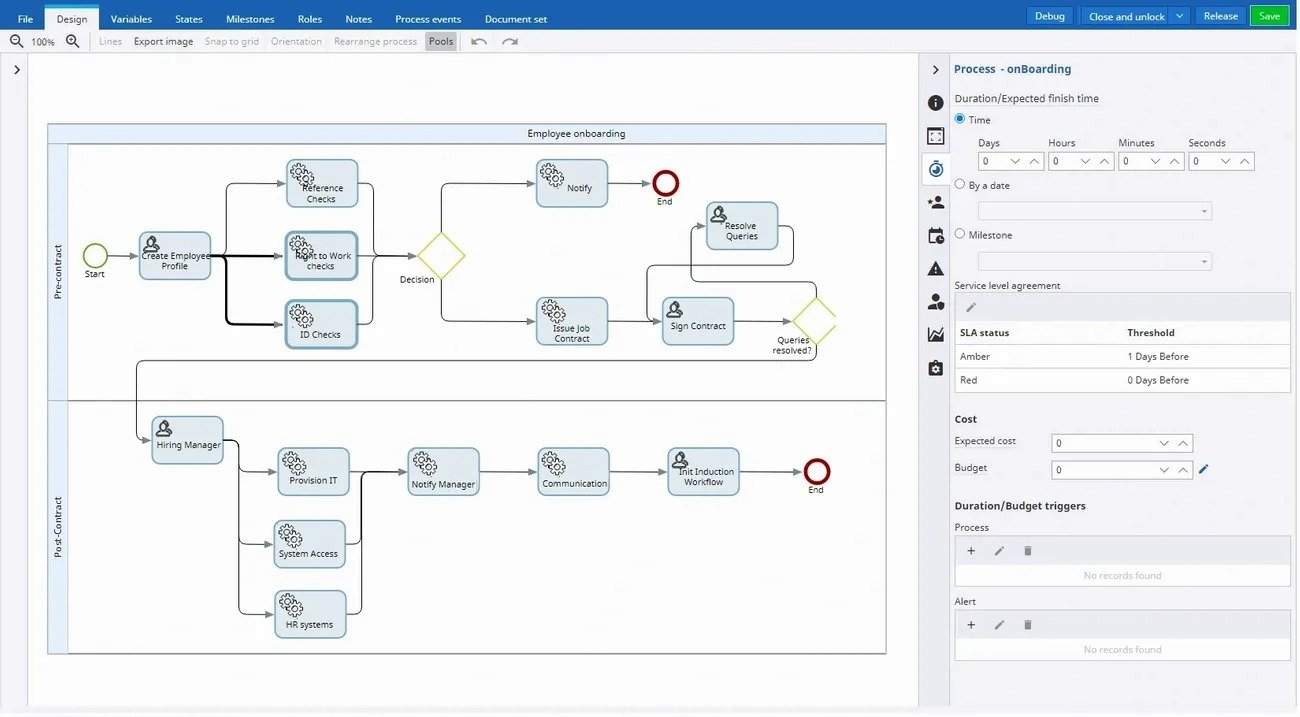This screenshot has width=1300, height=717.
Task: Click the blue pencil beside Budget
Action: pos(1204,469)
